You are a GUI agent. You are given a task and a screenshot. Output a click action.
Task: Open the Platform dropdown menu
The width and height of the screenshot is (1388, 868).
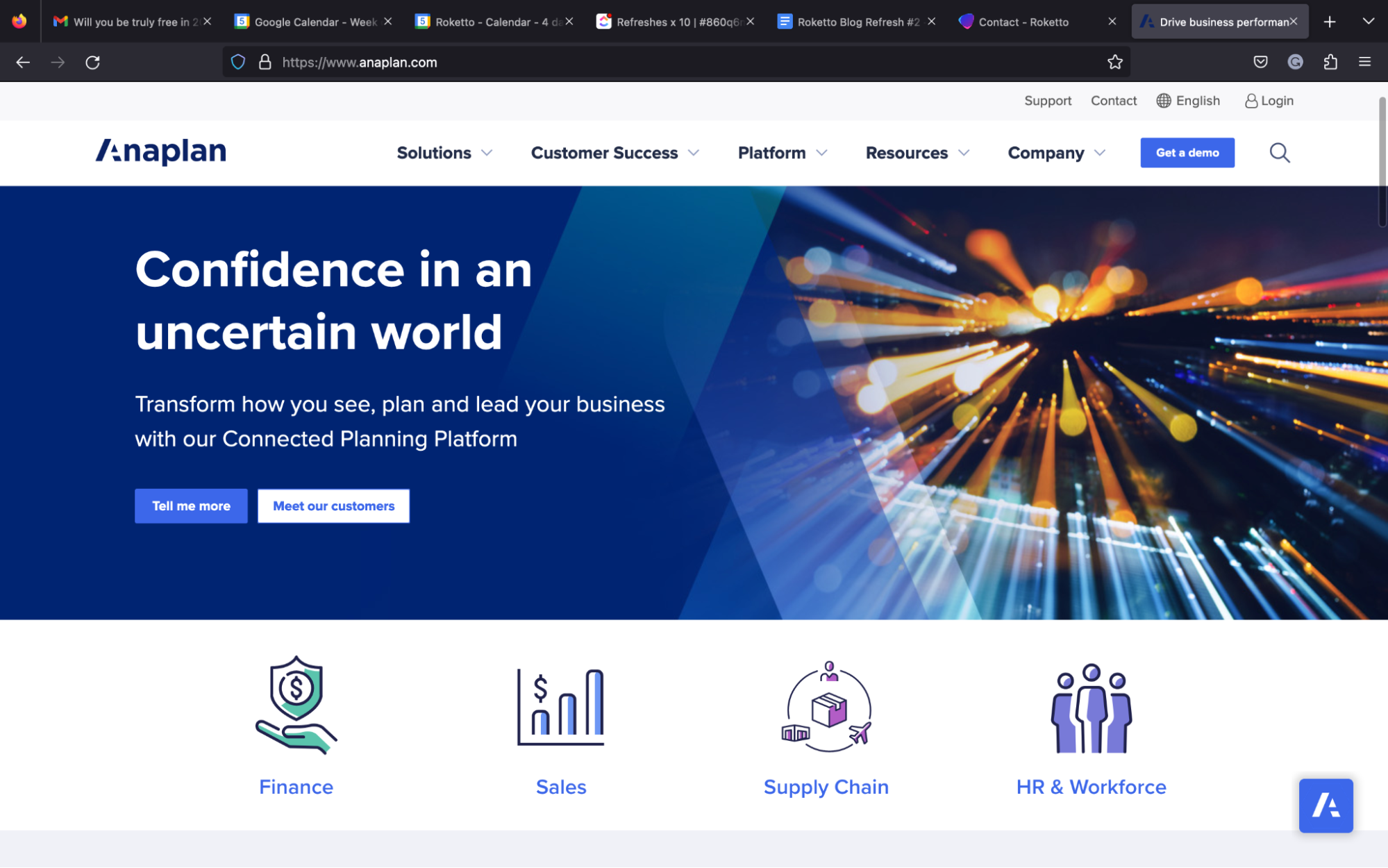(x=781, y=153)
